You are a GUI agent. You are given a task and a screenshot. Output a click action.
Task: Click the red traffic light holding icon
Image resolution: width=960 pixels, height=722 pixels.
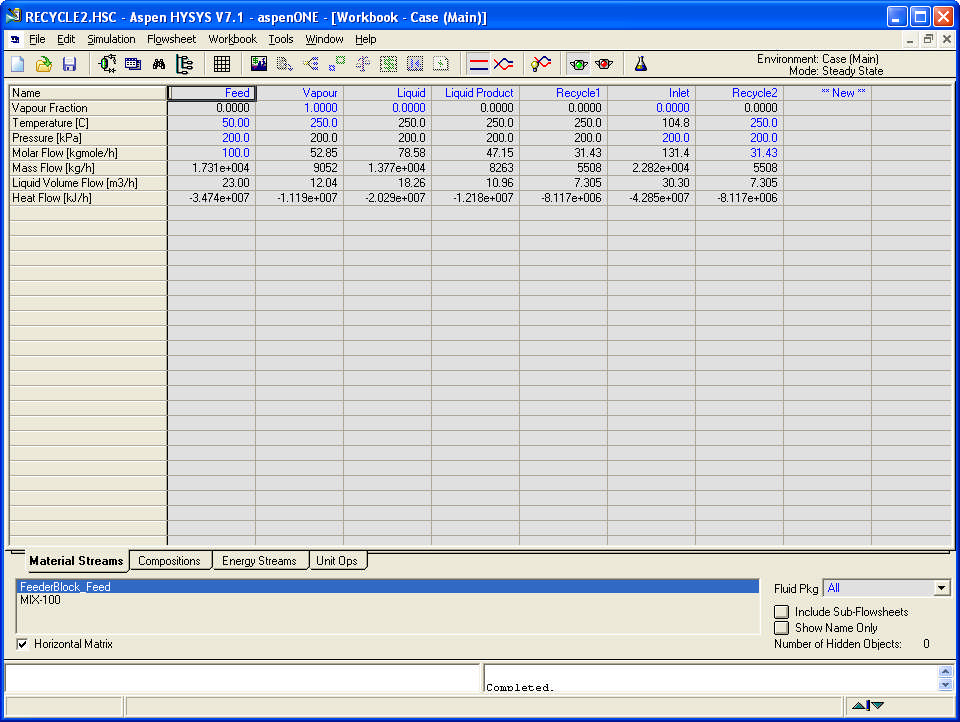point(603,64)
